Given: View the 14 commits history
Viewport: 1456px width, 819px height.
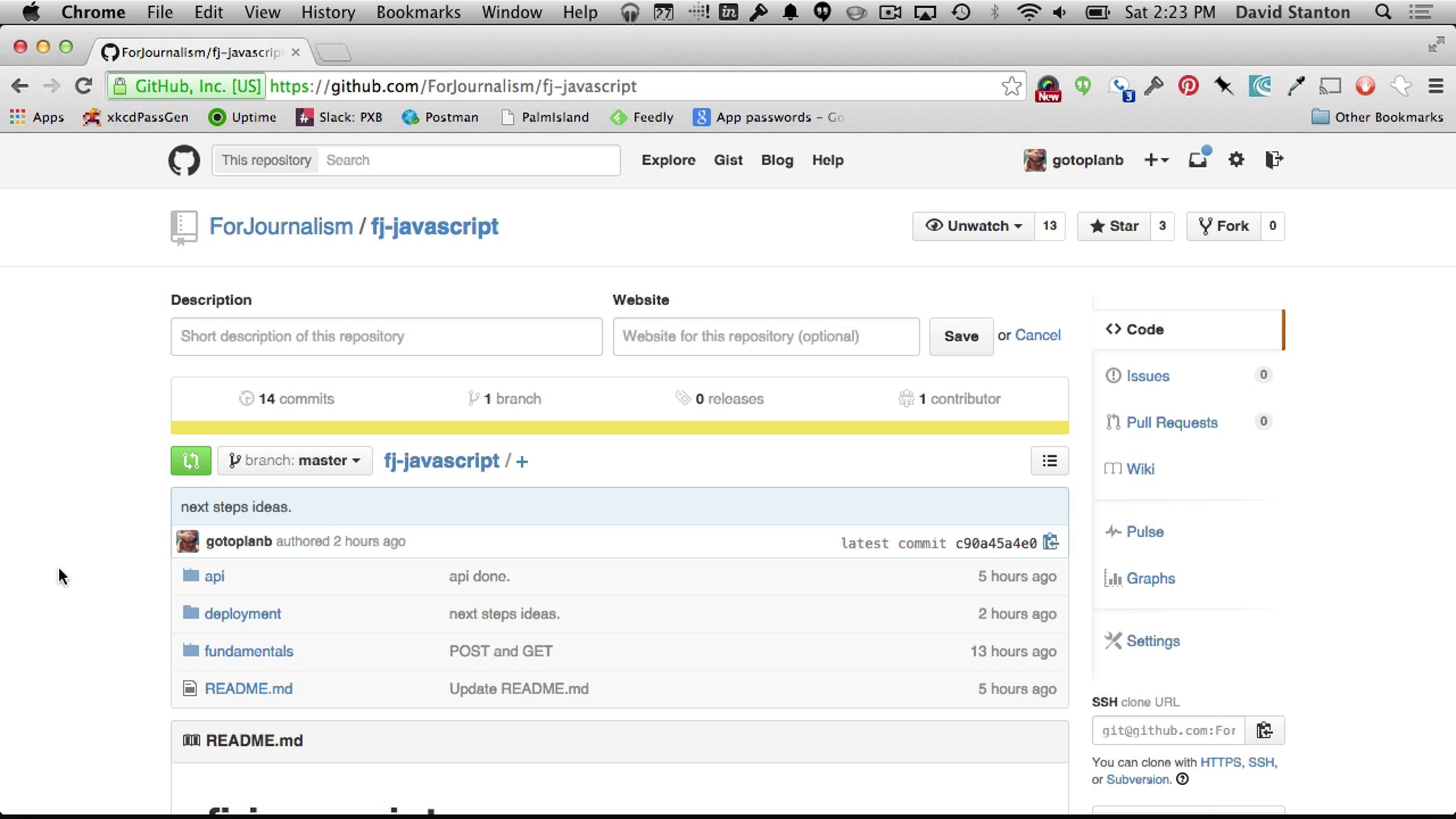Looking at the screenshot, I should (x=286, y=399).
